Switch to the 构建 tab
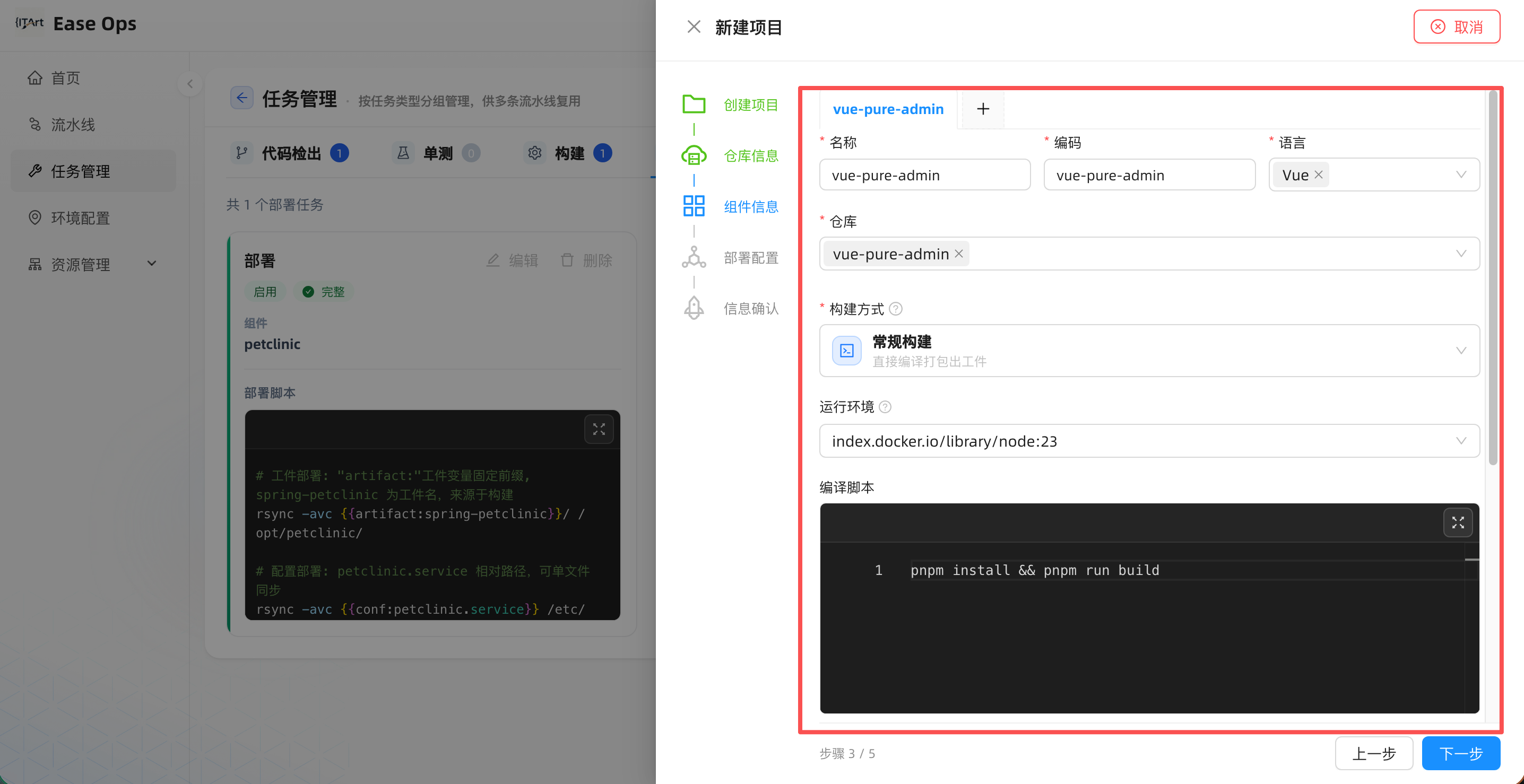Viewport: 1524px width, 784px height. click(568, 153)
